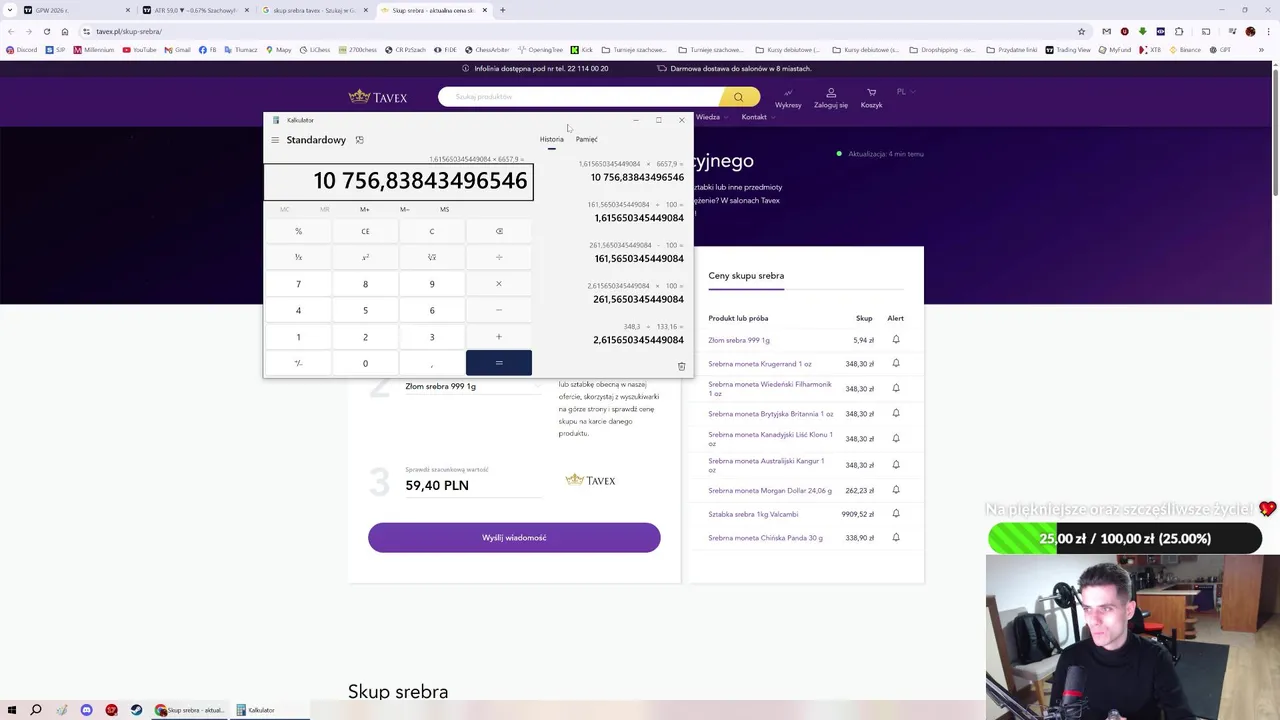Toggle alert bell for Wiedeński Filharmonik

896,388
